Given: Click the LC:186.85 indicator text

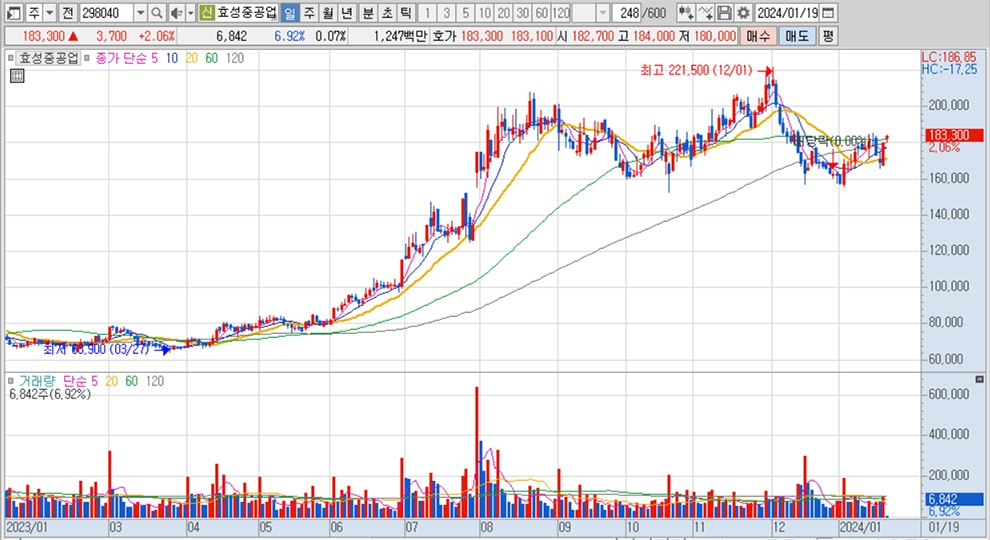Looking at the screenshot, I should (949, 57).
